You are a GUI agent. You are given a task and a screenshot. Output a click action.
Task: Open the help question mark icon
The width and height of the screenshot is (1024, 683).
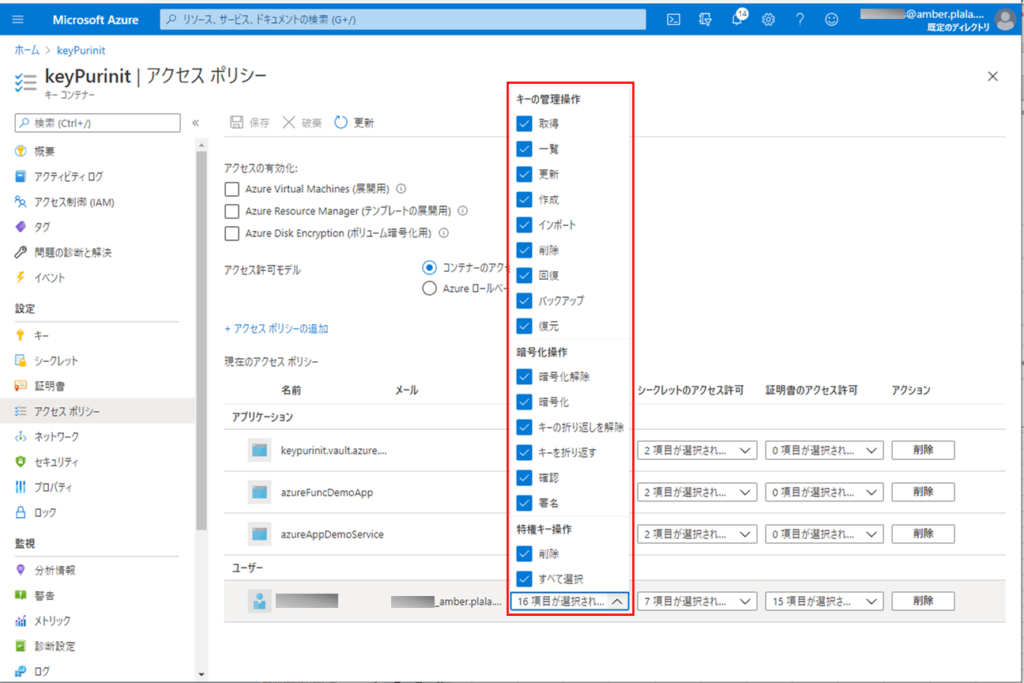pos(800,20)
